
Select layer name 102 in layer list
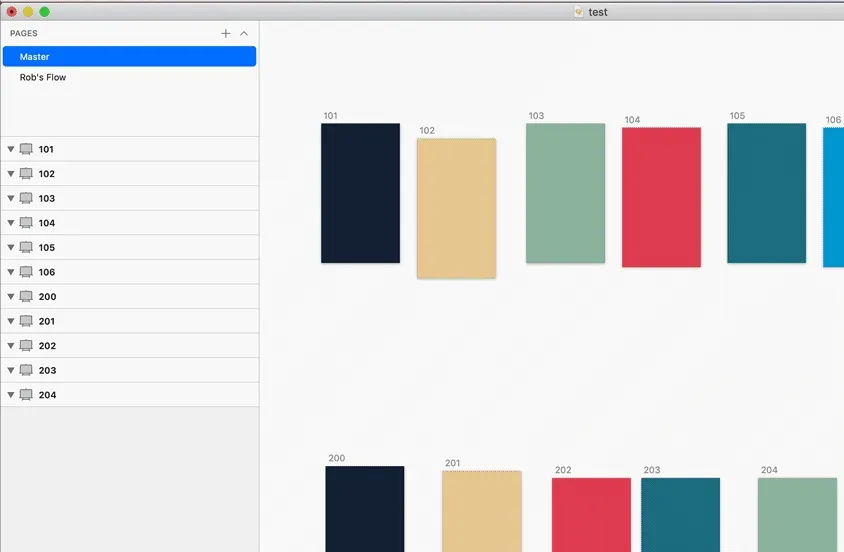(x=47, y=174)
